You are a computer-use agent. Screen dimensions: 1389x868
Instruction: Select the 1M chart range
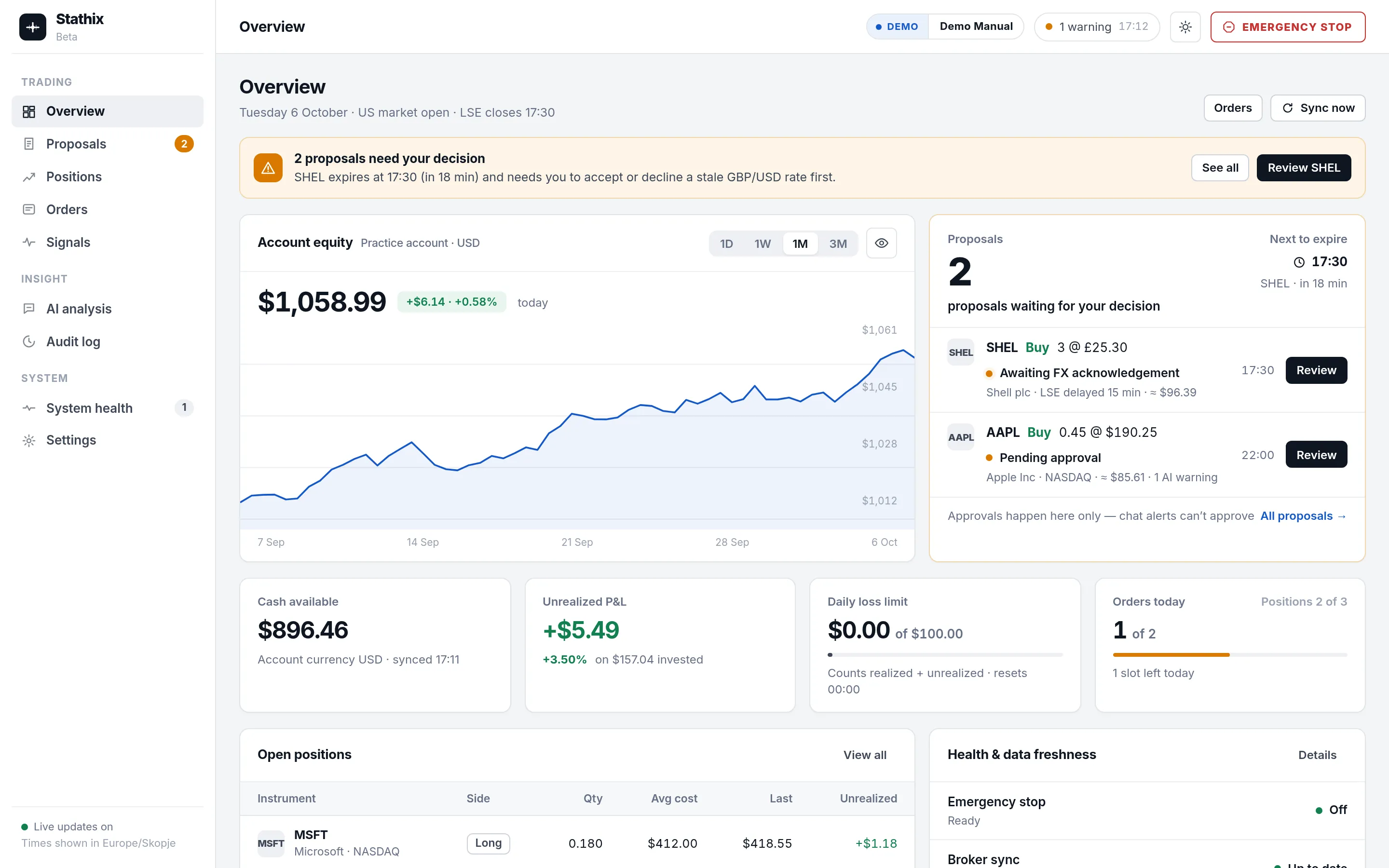[x=800, y=244]
